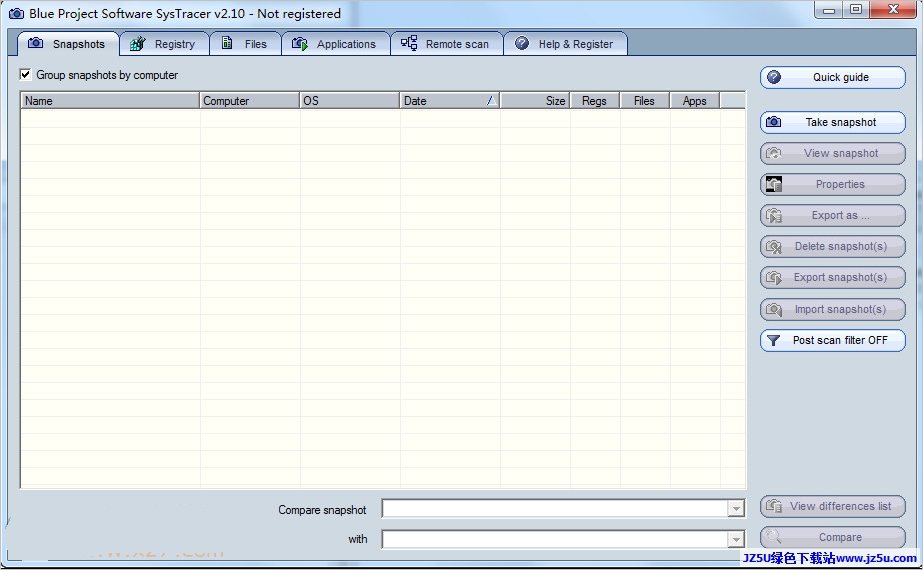Click the View snapshot button
Image resolution: width=923 pixels, height=570 pixels.
pyautogui.click(x=833, y=153)
